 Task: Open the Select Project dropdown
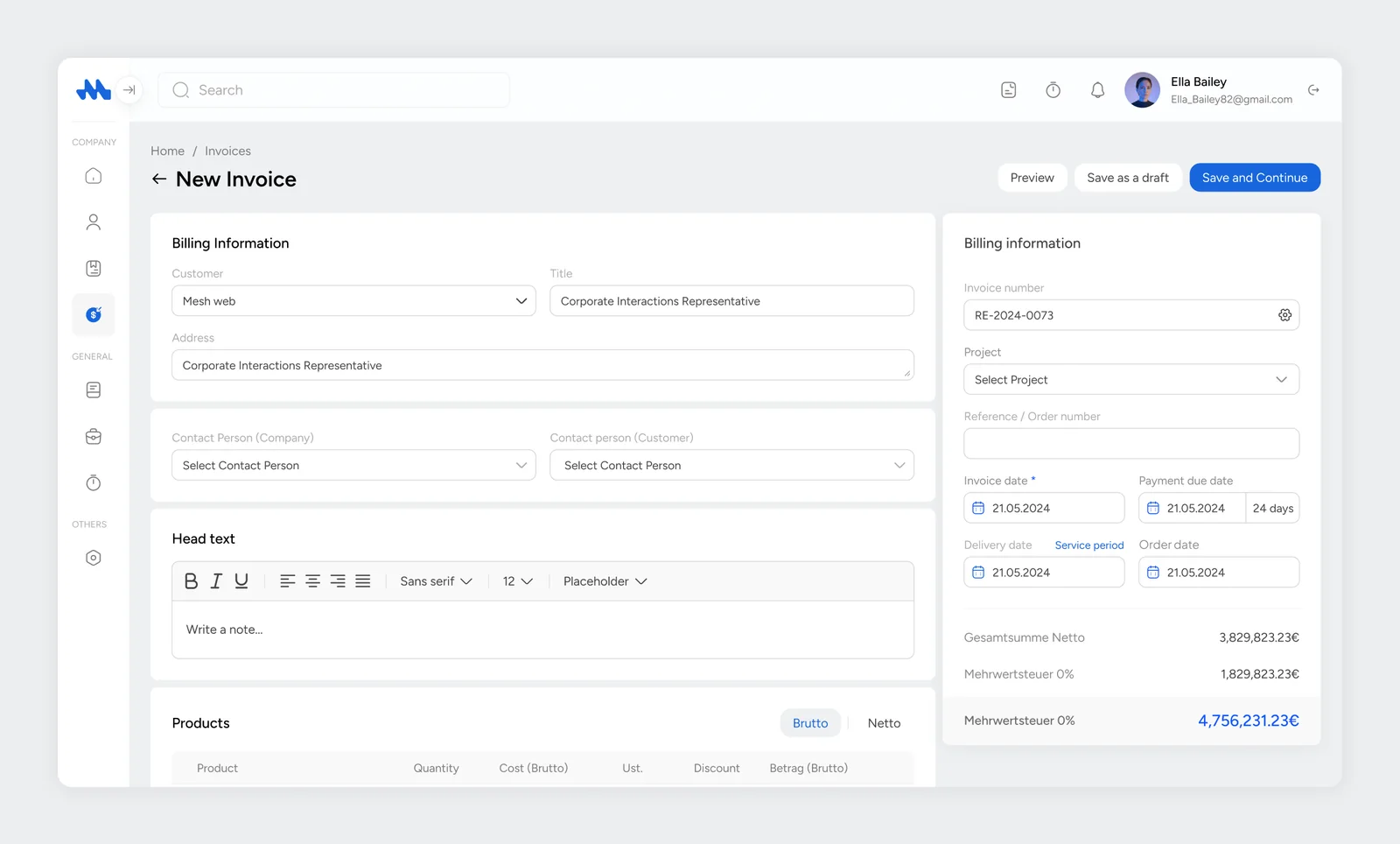(x=1131, y=380)
